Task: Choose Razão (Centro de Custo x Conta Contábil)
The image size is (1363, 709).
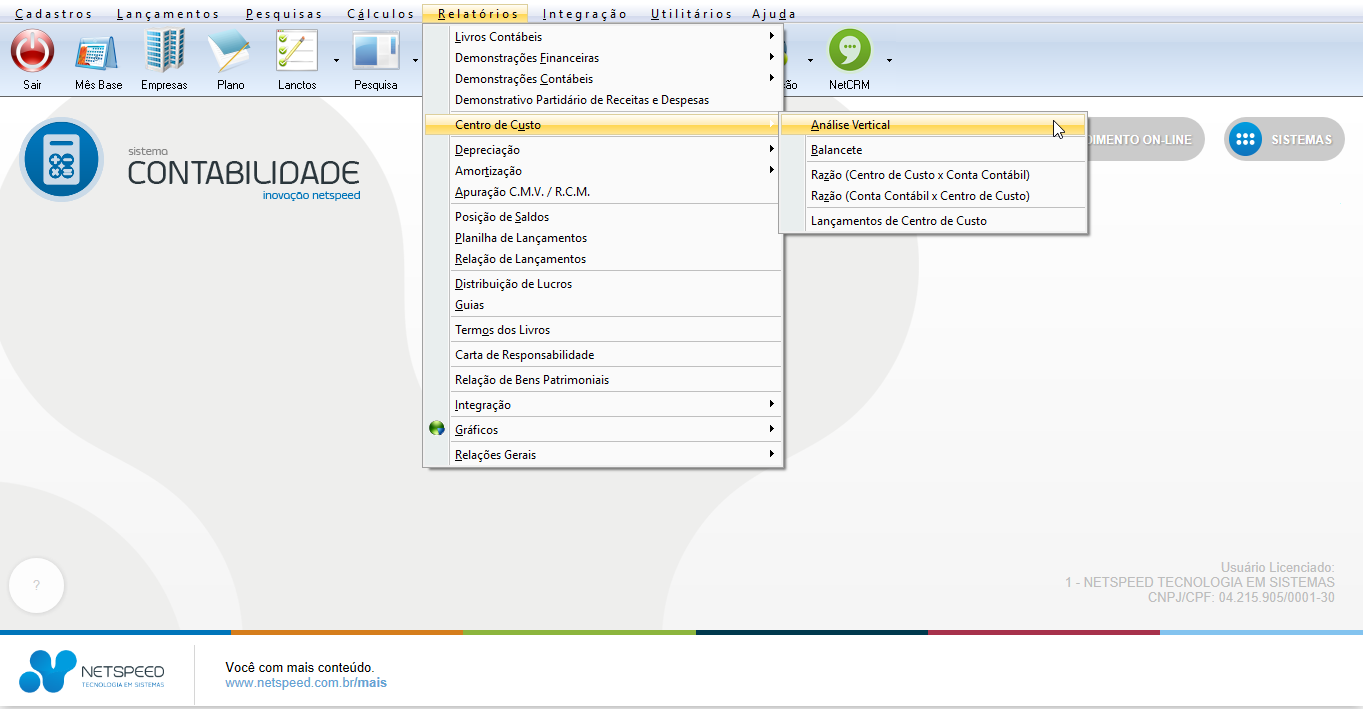Action: pyautogui.click(x=933, y=175)
